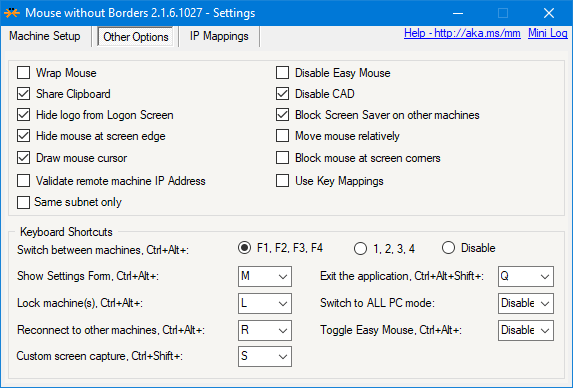This screenshot has height=388, width=573.
Task: Select the Disable radio button for machine switching
Action: (448, 248)
